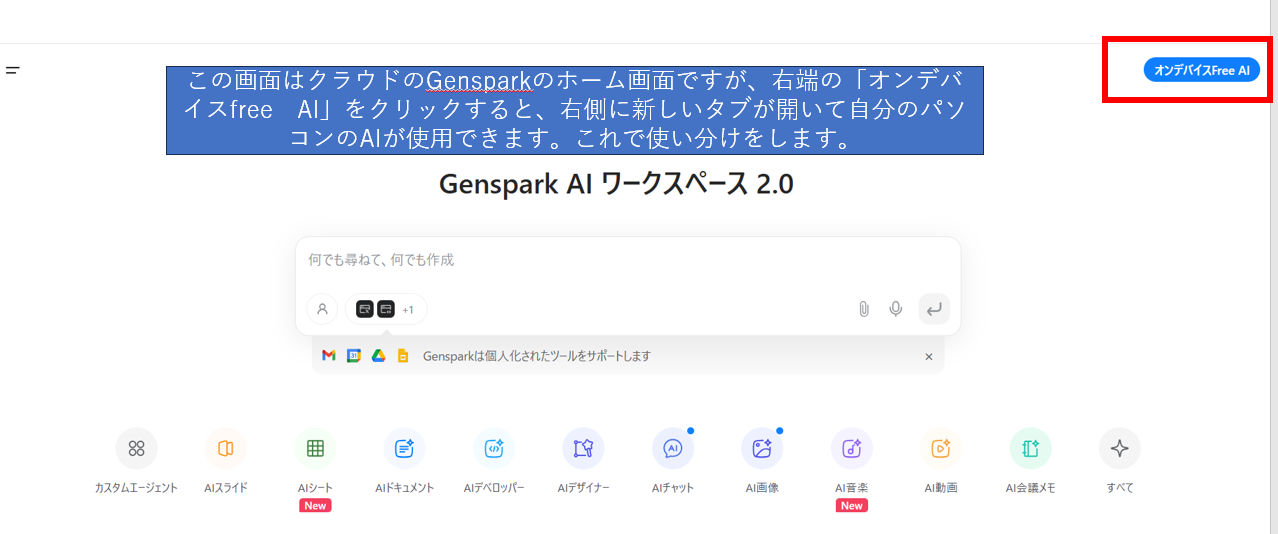Open the sidebar hamburger menu
Image resolution: width=1278 pixels, height=534 pixels.
pyautogui.click(x=13, y=70)
